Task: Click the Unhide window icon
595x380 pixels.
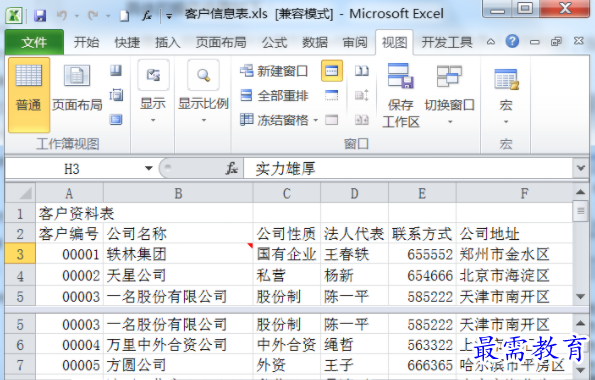Action: tap(331, 120)
